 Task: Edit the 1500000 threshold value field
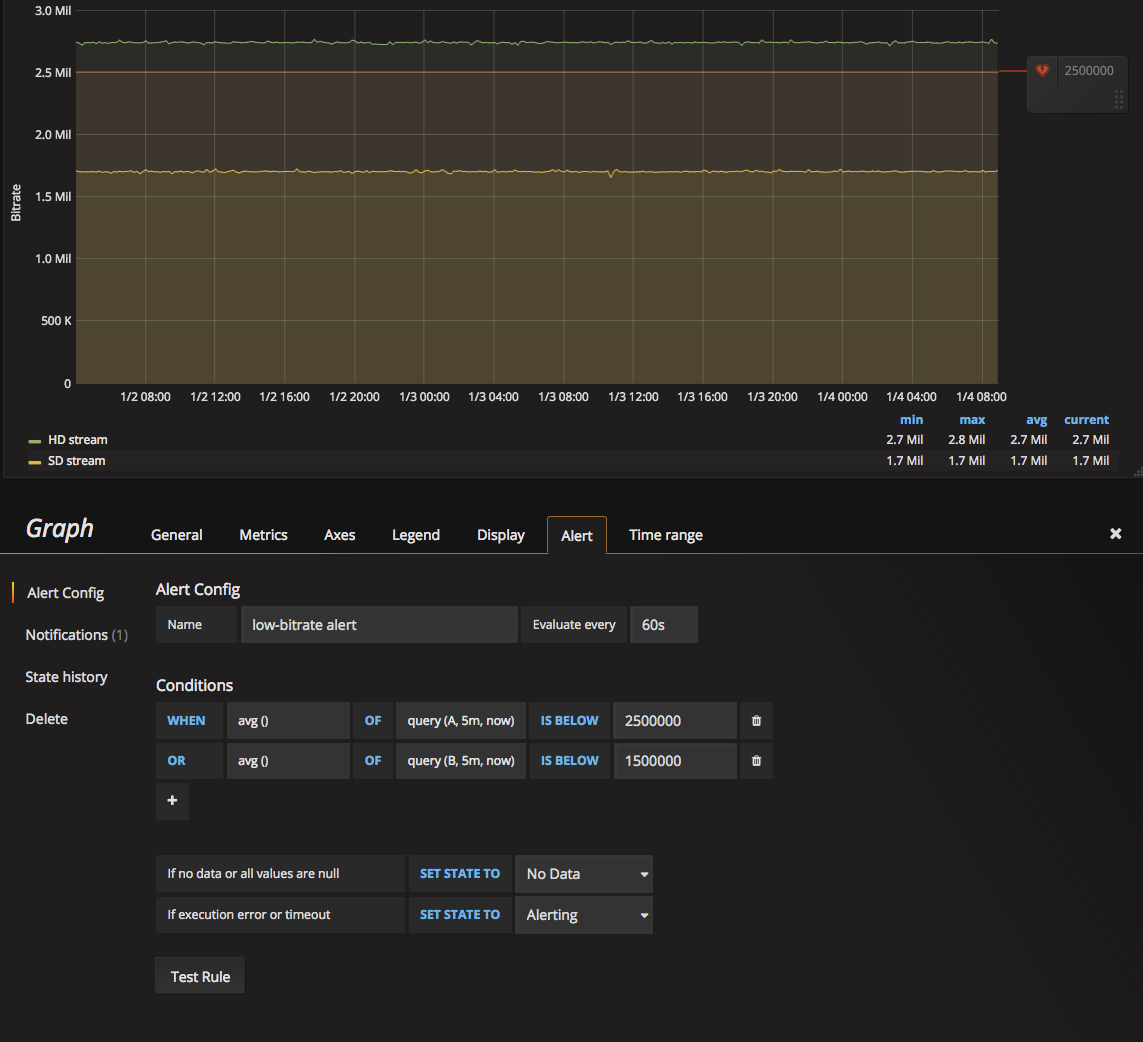pyautogui.click(x=675, y=761)
